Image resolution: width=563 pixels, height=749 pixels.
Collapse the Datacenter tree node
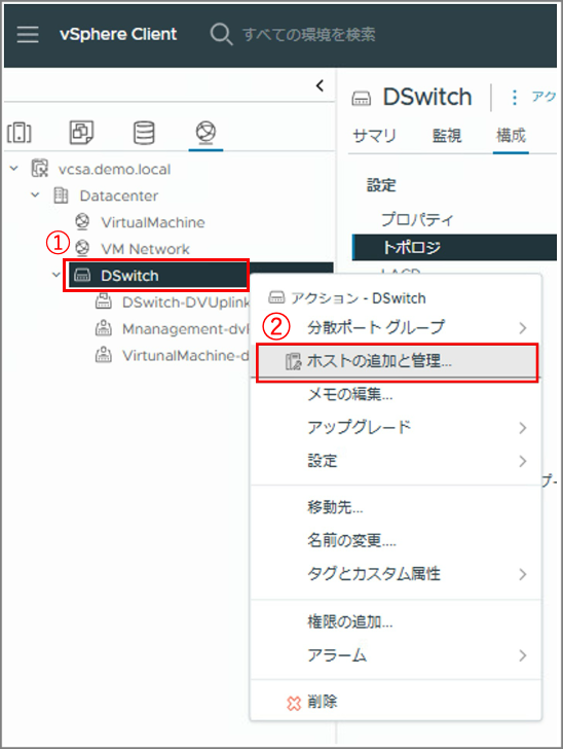pos(35,195)
